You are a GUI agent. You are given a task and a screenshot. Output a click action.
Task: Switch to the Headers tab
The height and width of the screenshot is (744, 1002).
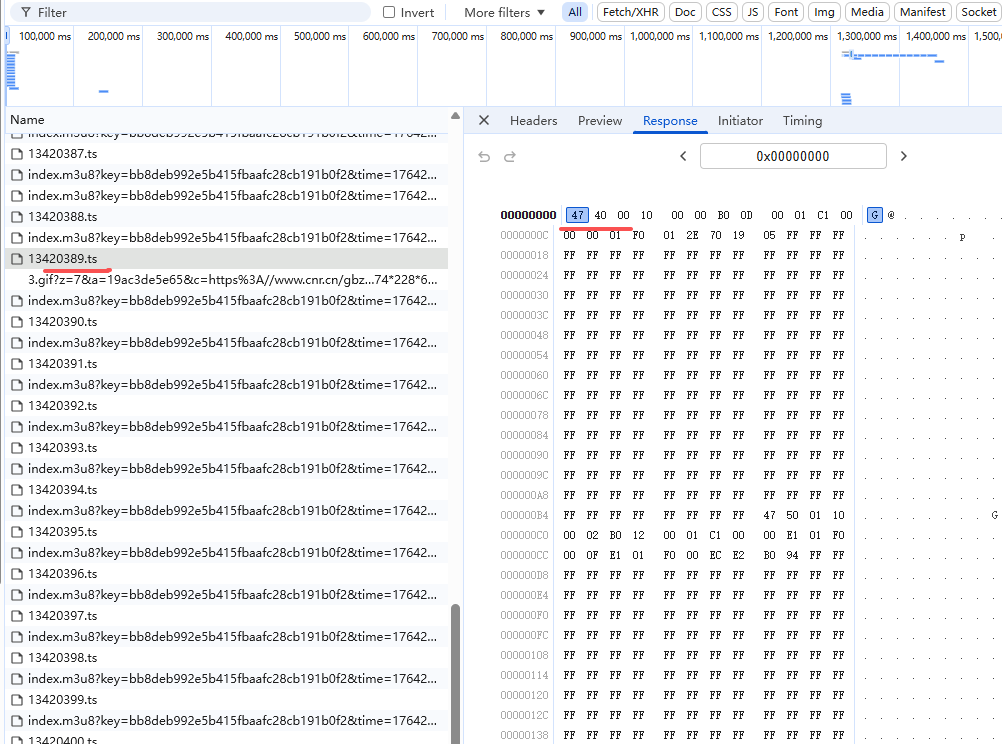[x=533, y=121]
